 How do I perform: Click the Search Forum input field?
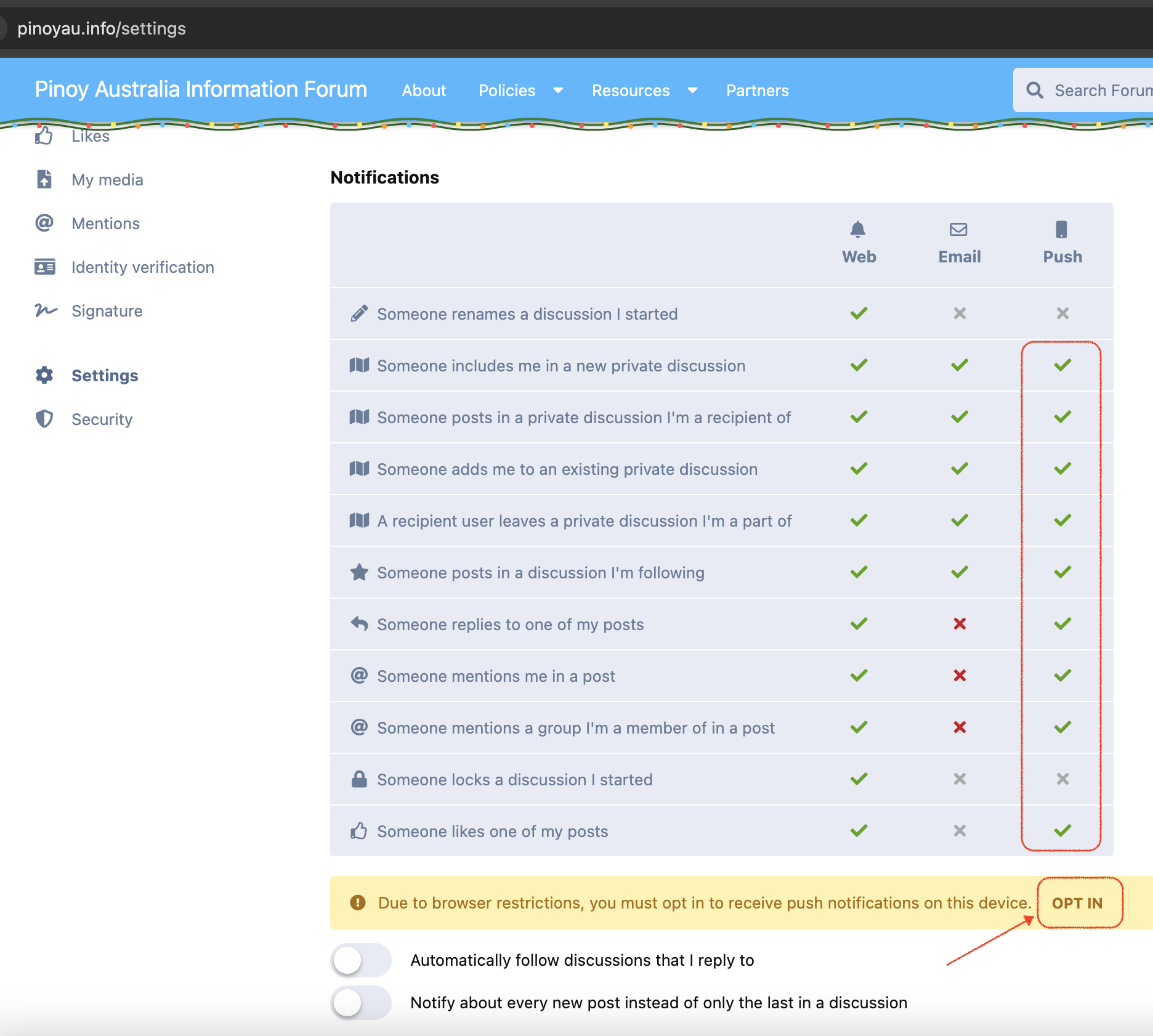tap(1102, 91)
